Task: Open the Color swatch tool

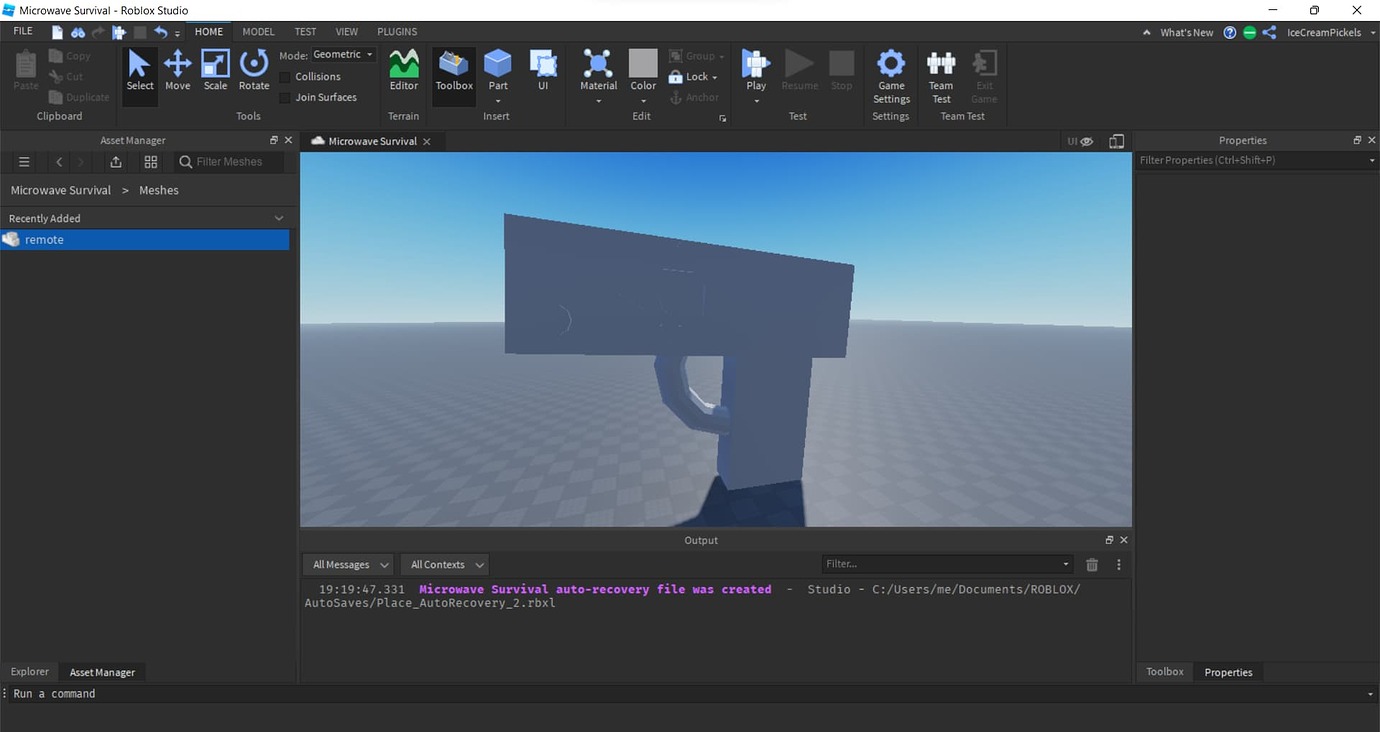Action: point(643,70)
